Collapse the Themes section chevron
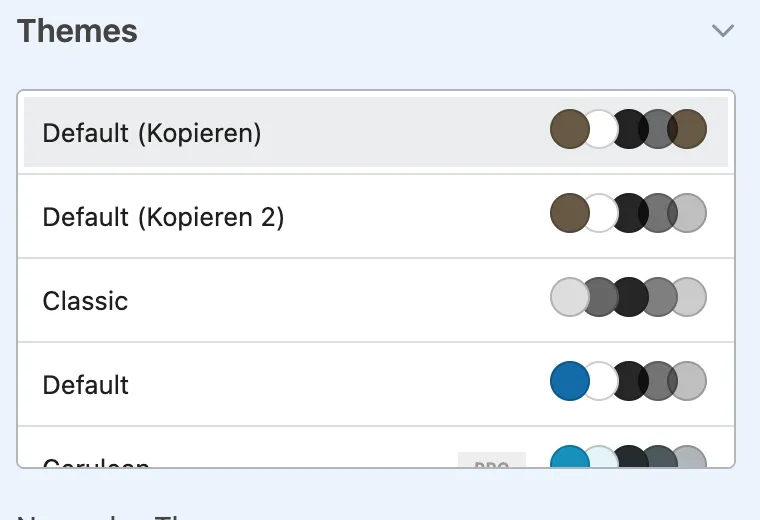 point(723,31)
